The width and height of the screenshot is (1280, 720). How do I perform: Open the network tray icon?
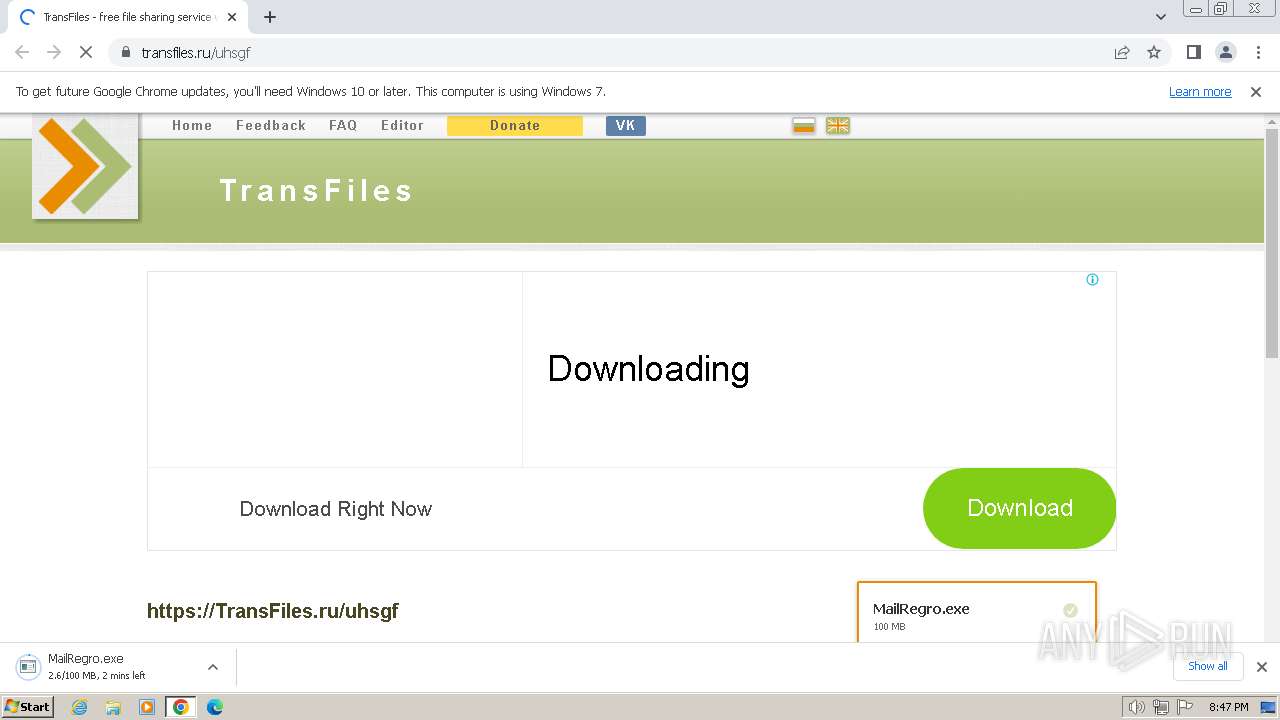pos(1161,707)
